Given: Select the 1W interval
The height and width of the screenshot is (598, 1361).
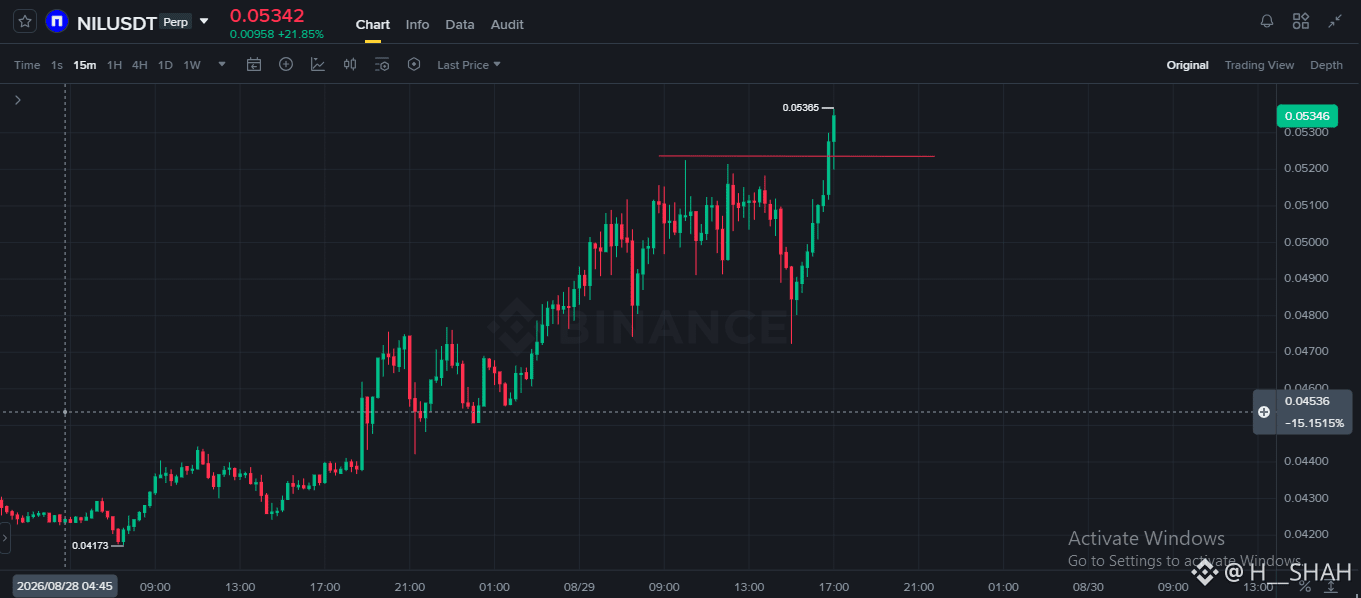Looking at the screenshot, I should (192, 65).
